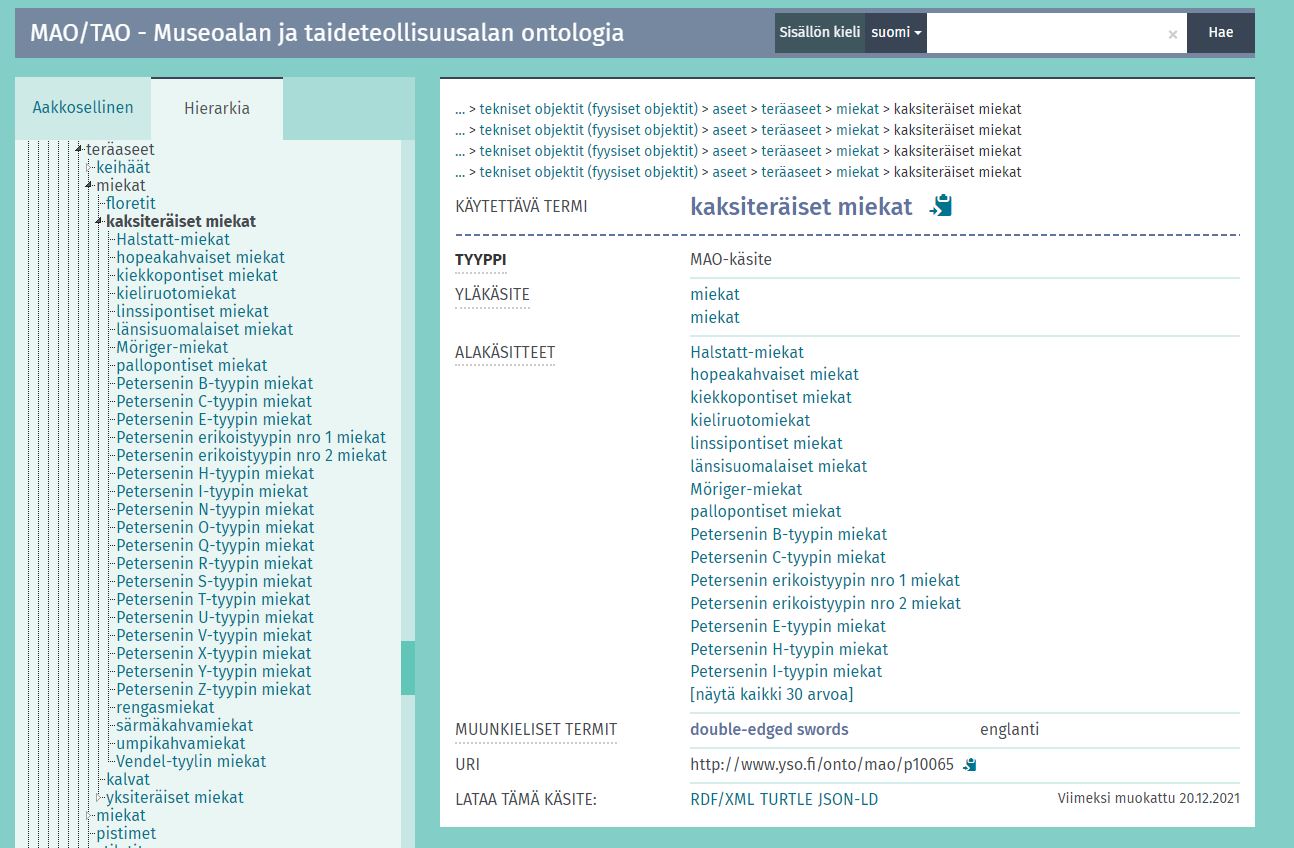Viewport: 1294px width, 848px height.
Task: Clear the search field with the x icon
Action: (x=1173, y=34)
